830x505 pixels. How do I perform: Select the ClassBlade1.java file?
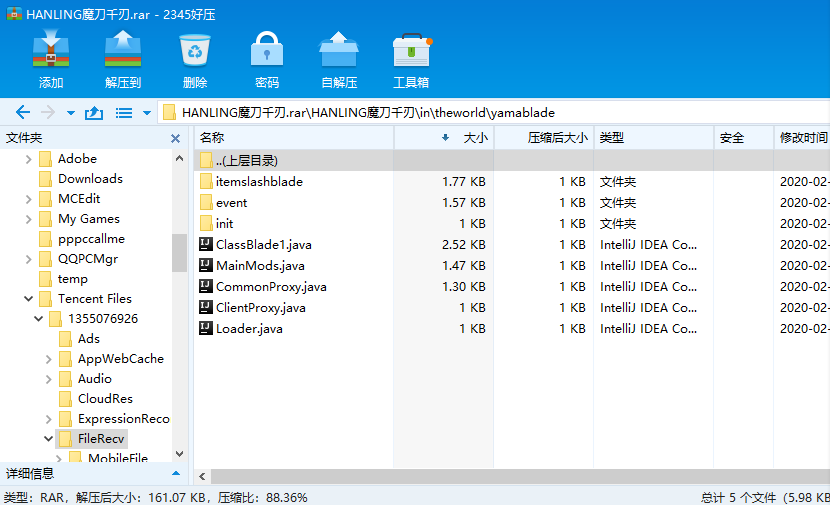[264, 245]
